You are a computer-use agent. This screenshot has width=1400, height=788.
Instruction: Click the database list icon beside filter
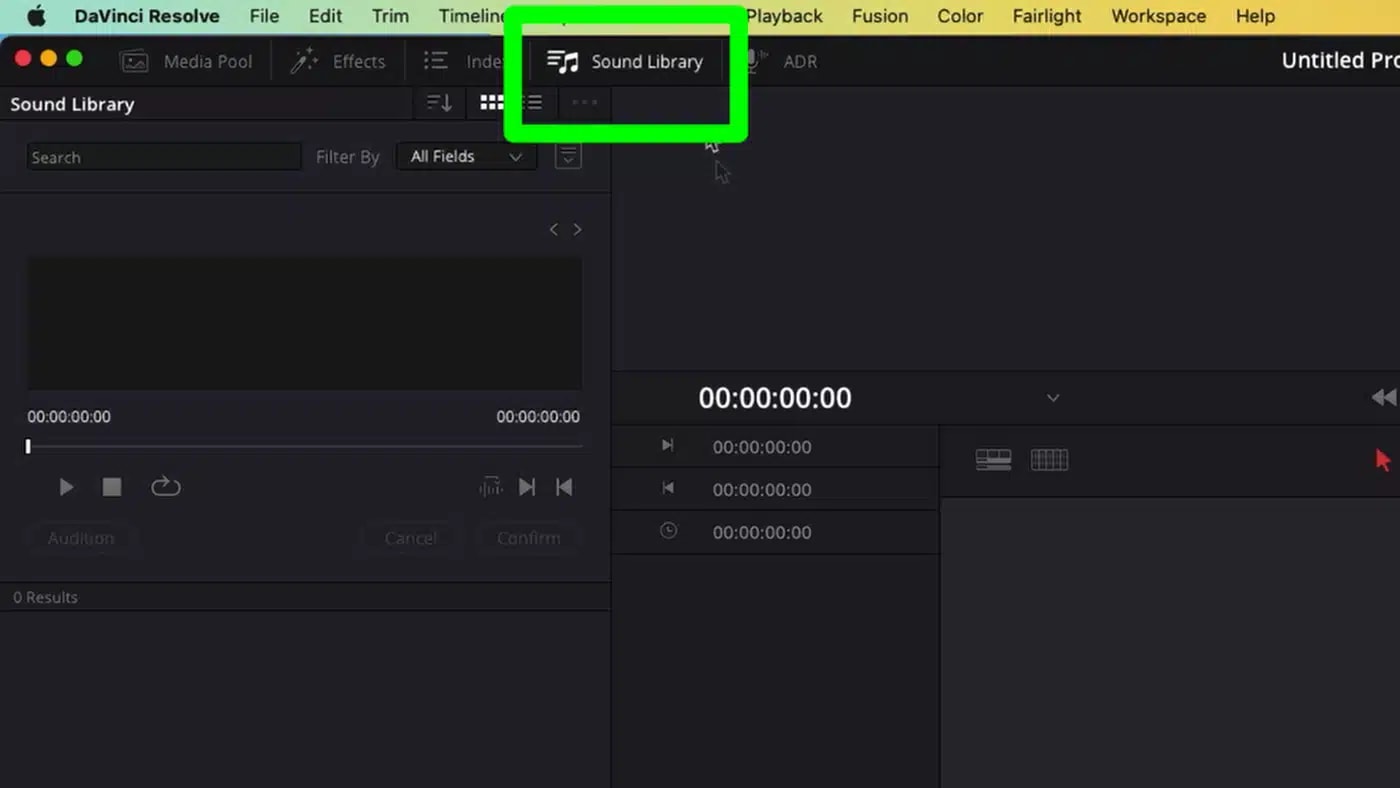pos(568,157)
